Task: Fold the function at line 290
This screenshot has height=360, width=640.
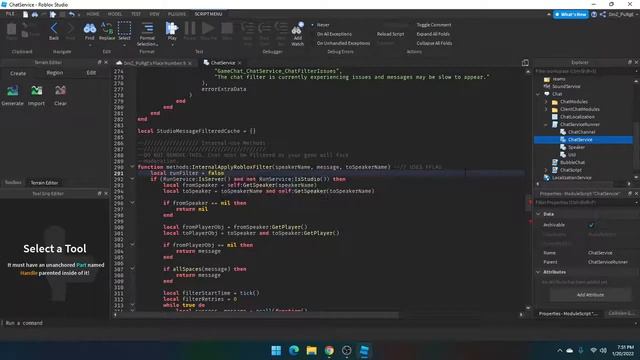Action: pos(132,167)
